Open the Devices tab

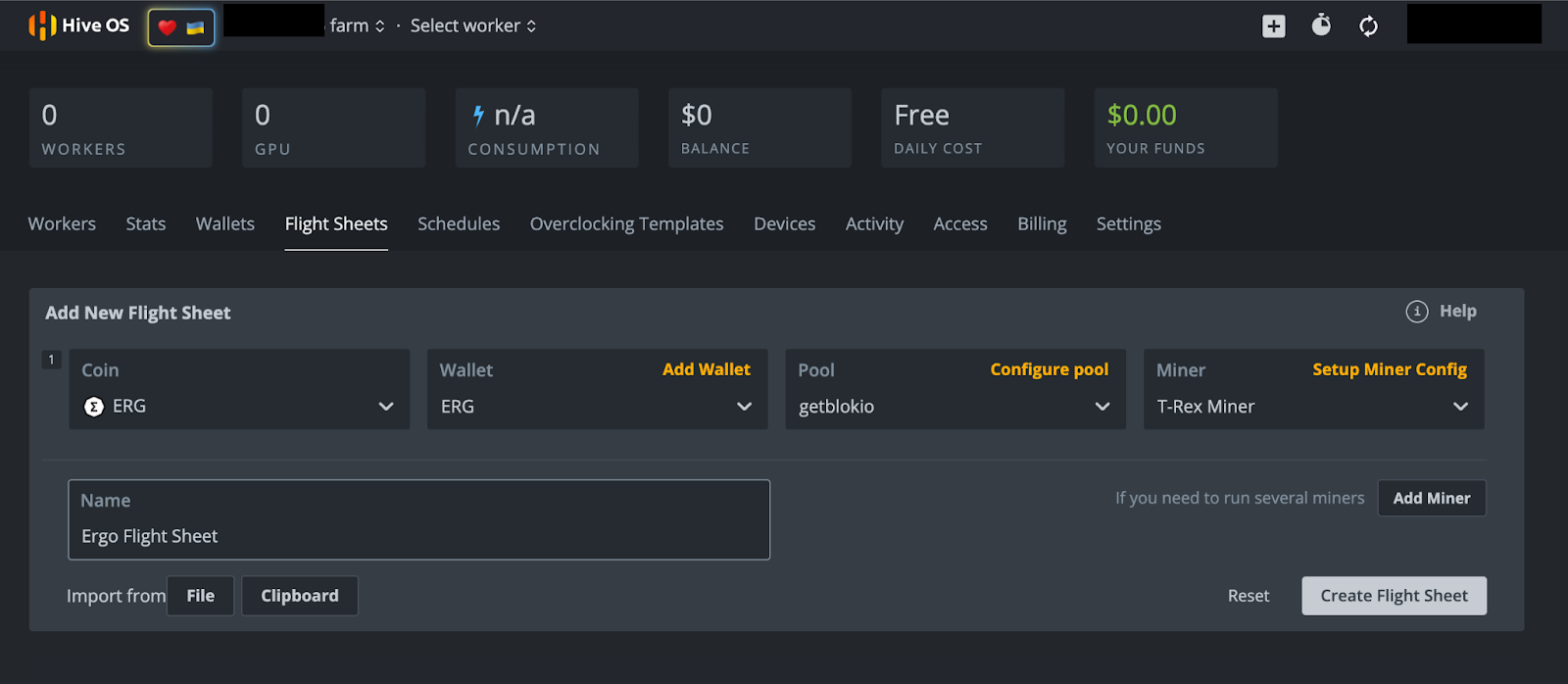click(785, 223)
